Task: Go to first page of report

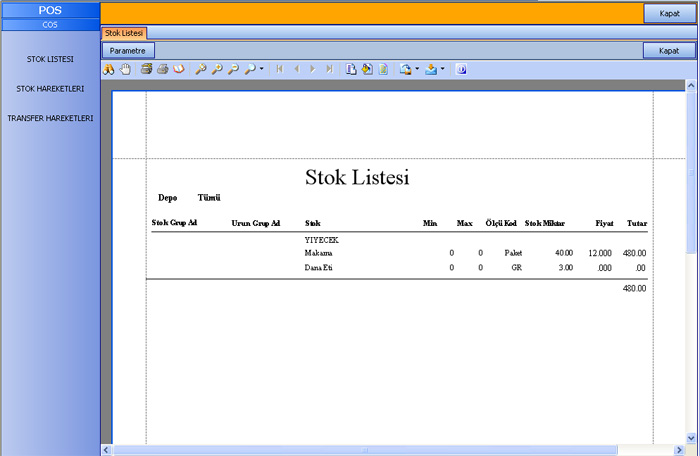Action: pyautogui.click(x=280, y=69)
